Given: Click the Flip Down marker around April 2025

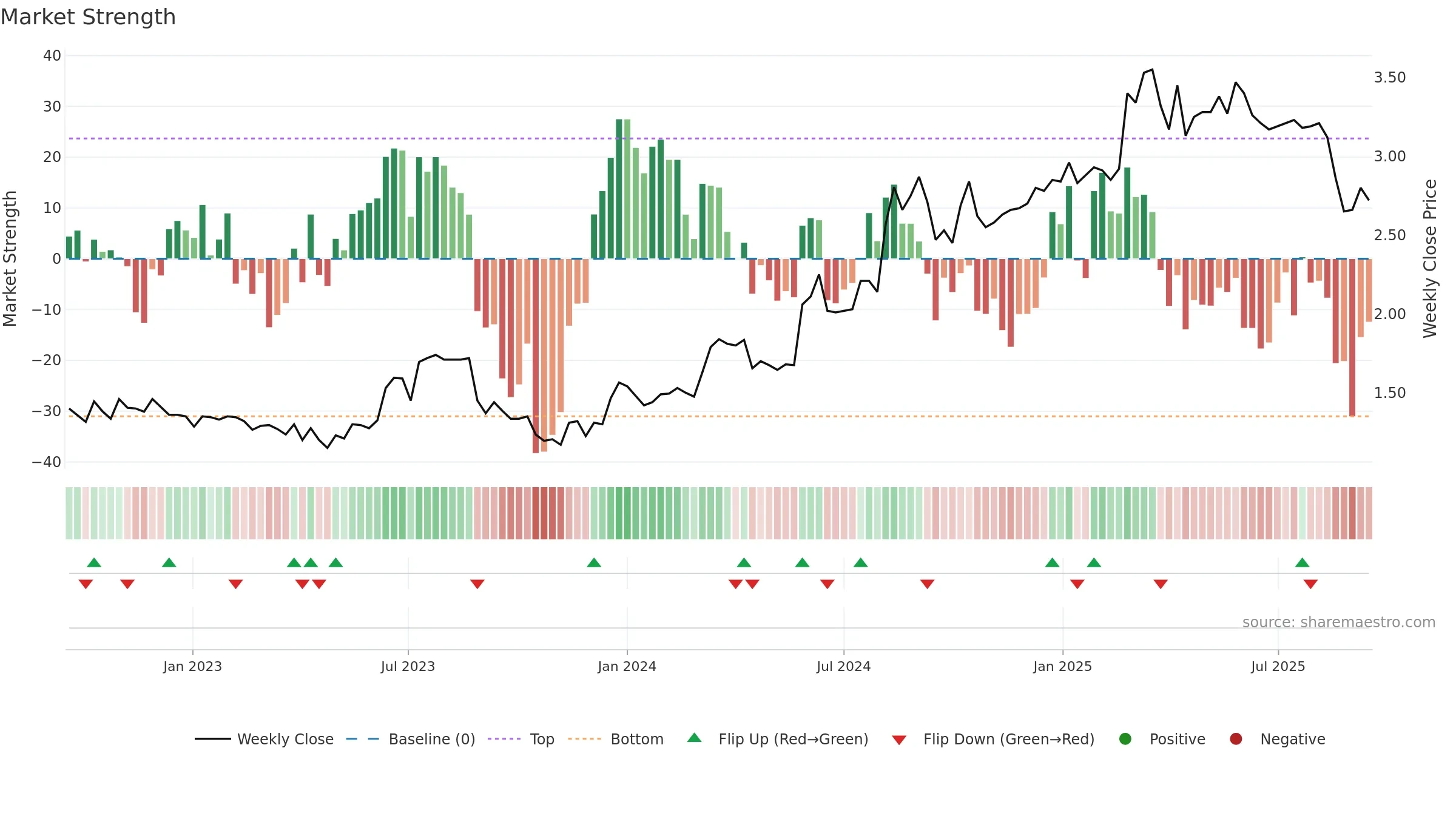Looking at the screenshot, I should tap(1161, 584).
